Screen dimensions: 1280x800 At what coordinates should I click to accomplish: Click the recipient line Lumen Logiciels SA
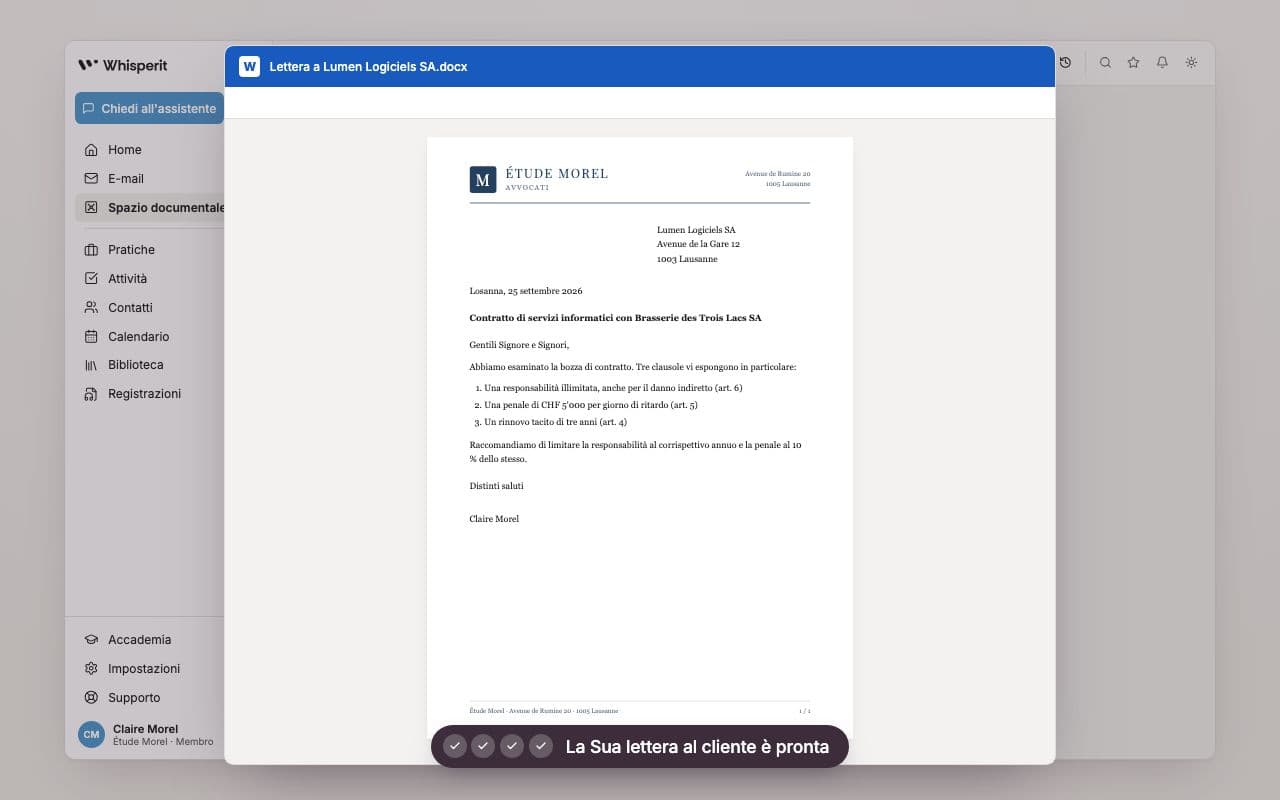[x=696, y=230]
